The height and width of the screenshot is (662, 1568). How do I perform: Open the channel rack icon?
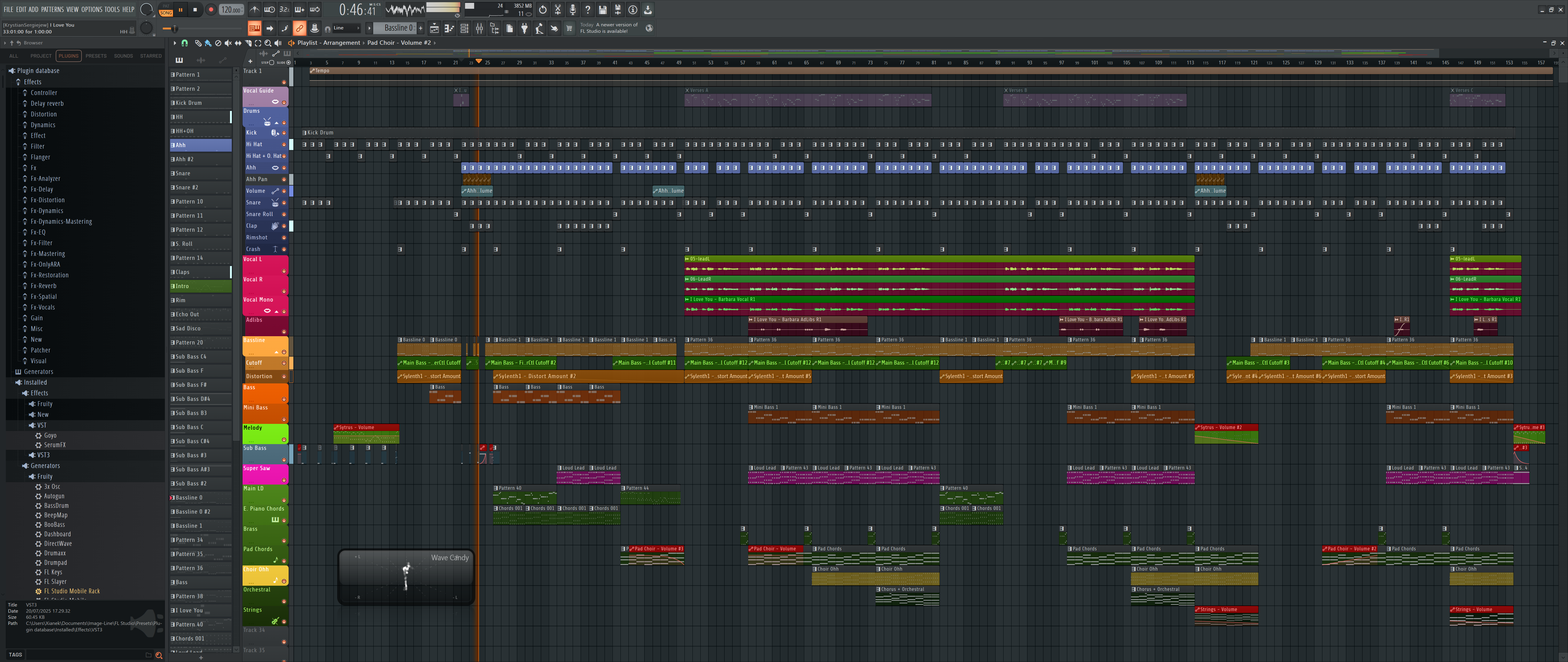[x=464, y=28]
